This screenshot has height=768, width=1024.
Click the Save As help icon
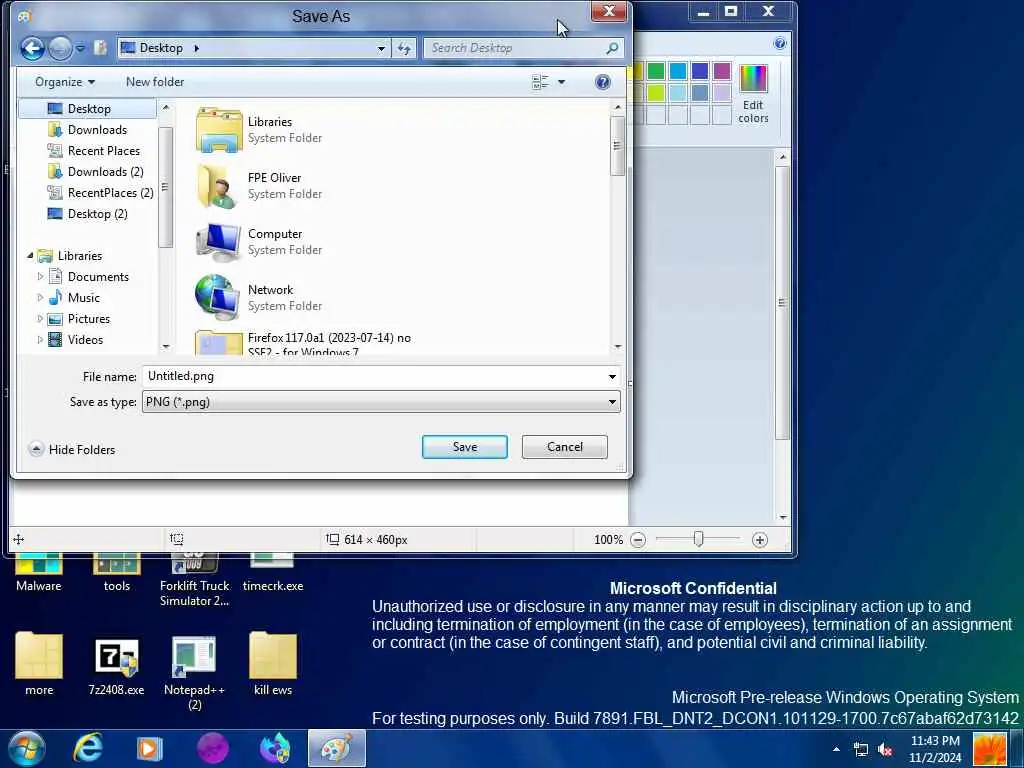pyautogui.click(x=603, y=82)
